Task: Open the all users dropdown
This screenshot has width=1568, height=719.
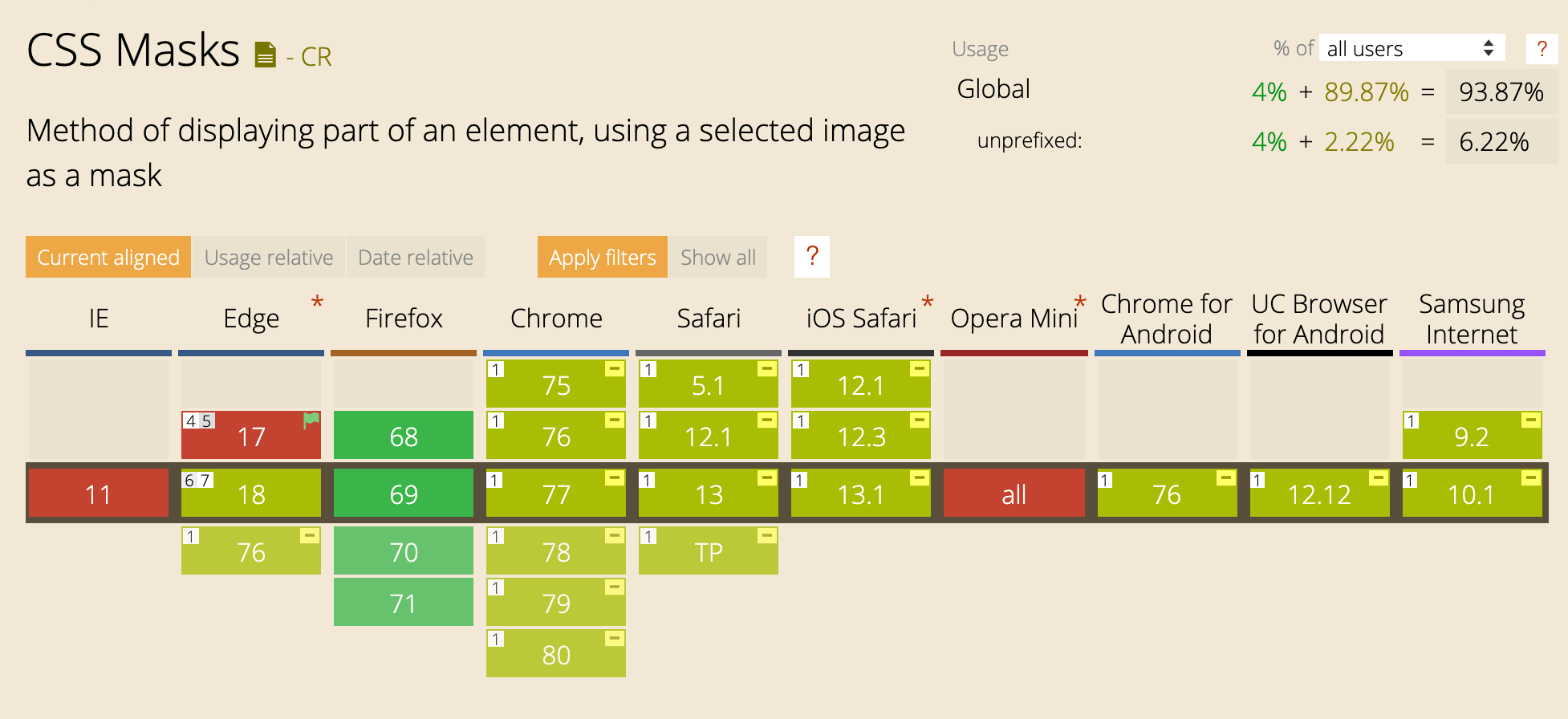Action: pyautogui.click(x=1411, y=48)
